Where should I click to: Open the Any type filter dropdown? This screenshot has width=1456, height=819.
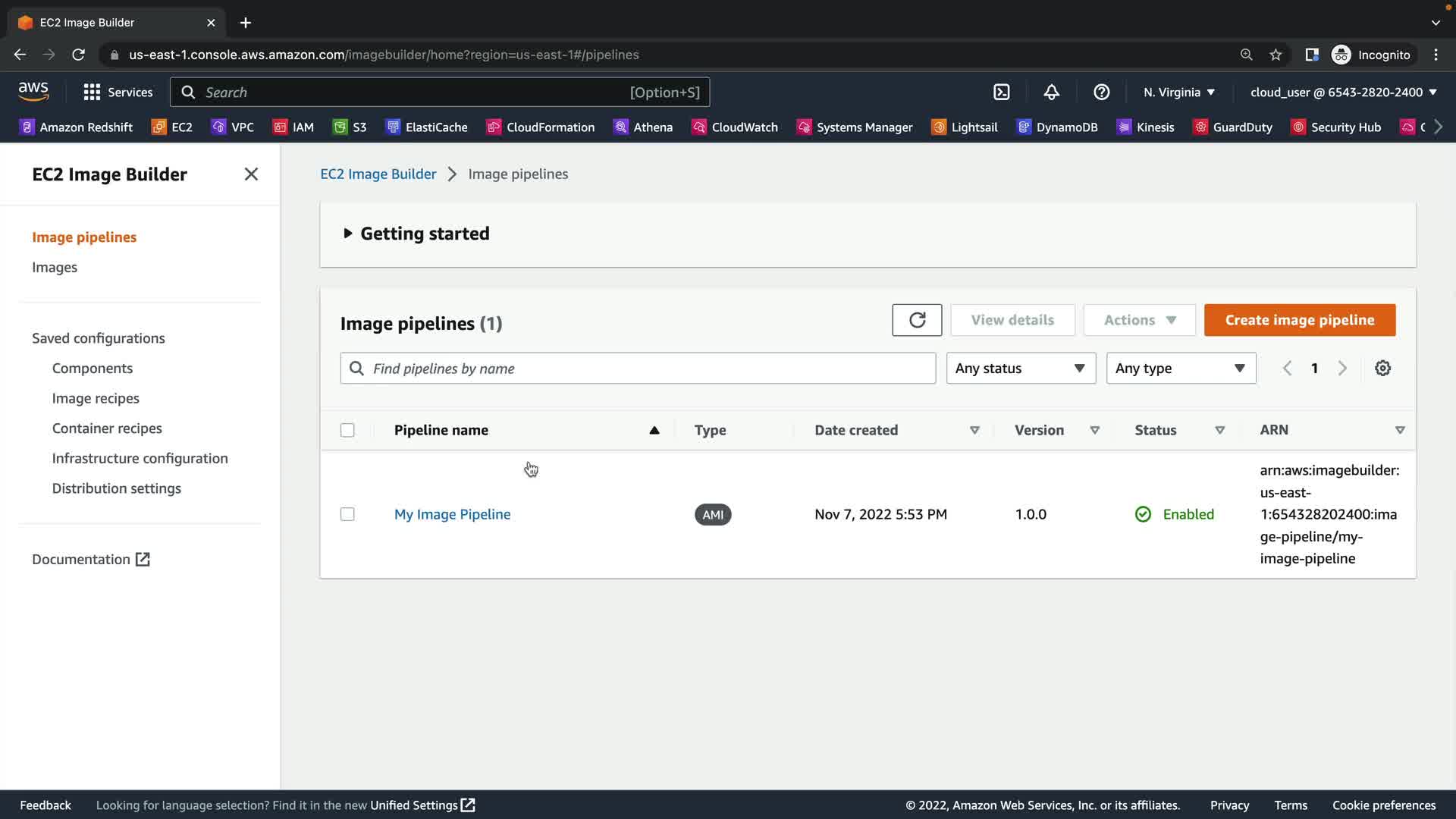(1180, 369)
